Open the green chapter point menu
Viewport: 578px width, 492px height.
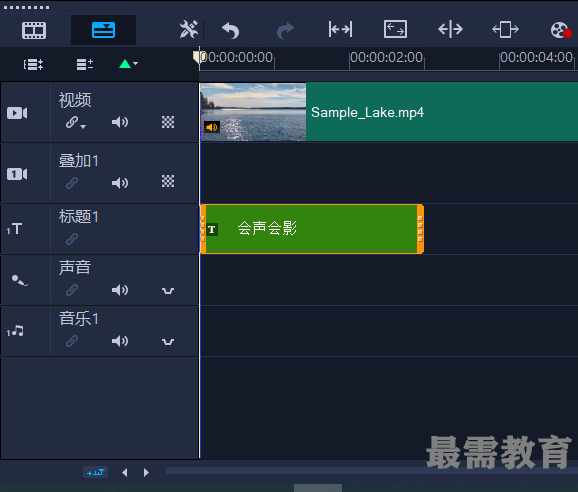point(128,64)
